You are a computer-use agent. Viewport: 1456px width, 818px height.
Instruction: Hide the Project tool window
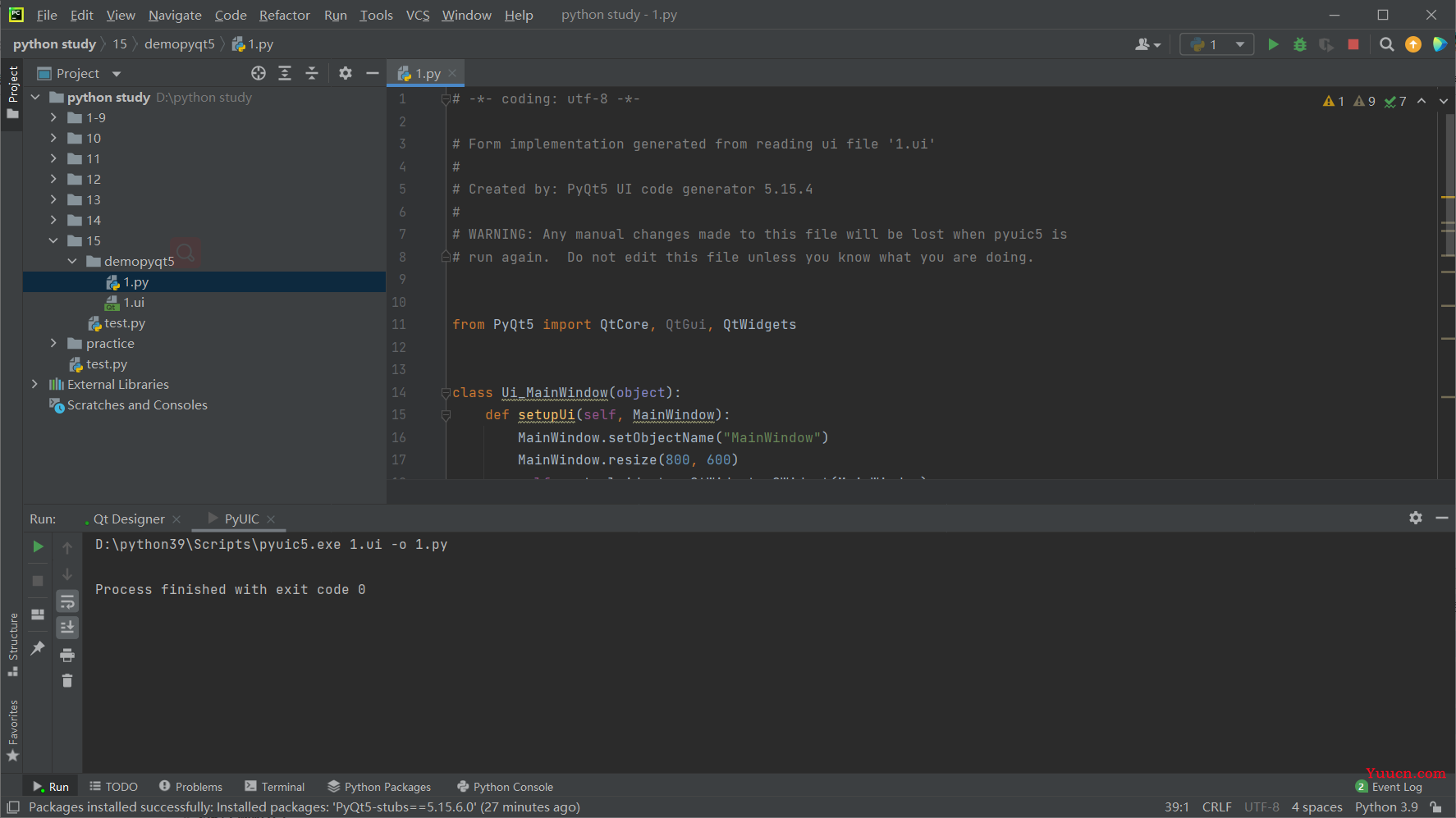[372, 73]
